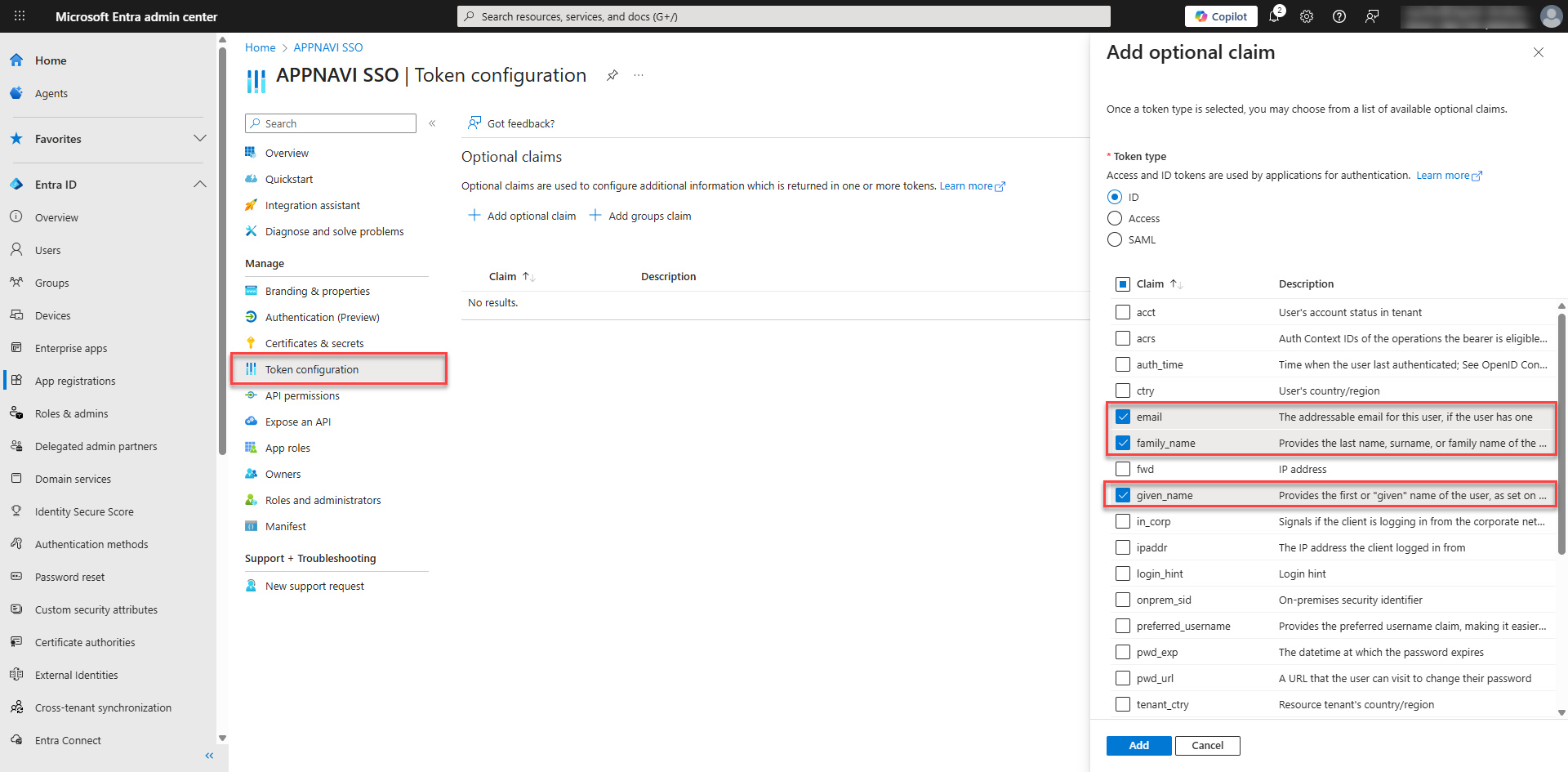This screenshot has width=1568, height=772.
Task: Click Add optional claim button
Action: [522, 216]
